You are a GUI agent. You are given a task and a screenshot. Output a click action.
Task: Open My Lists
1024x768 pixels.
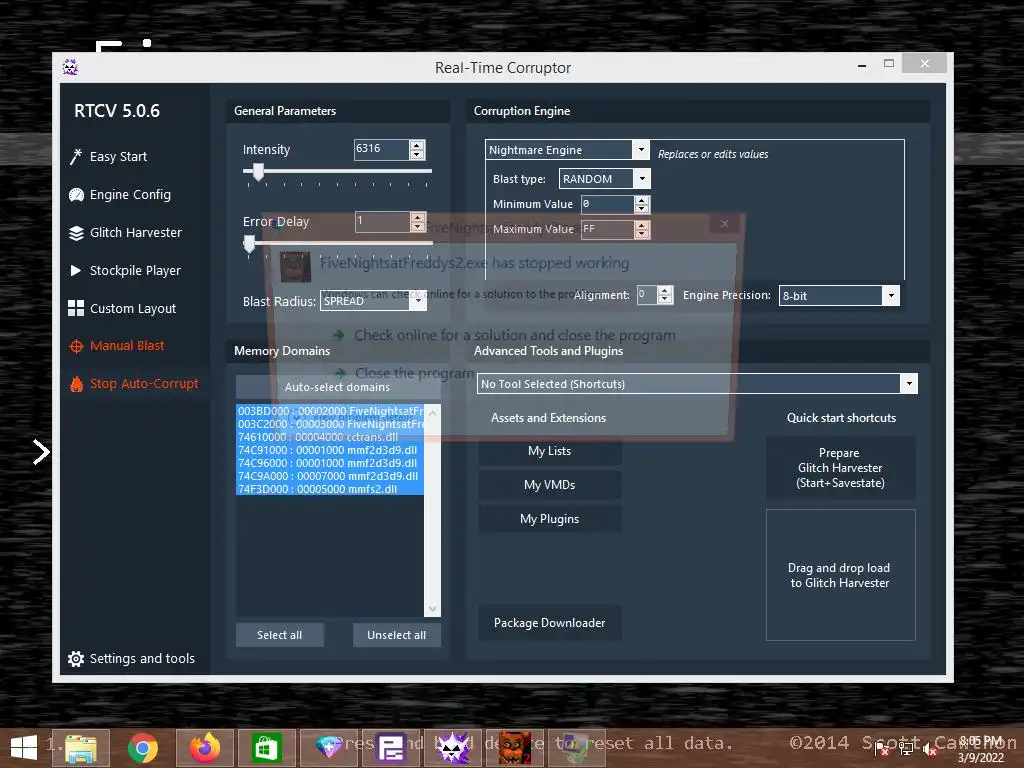point(550,451)
